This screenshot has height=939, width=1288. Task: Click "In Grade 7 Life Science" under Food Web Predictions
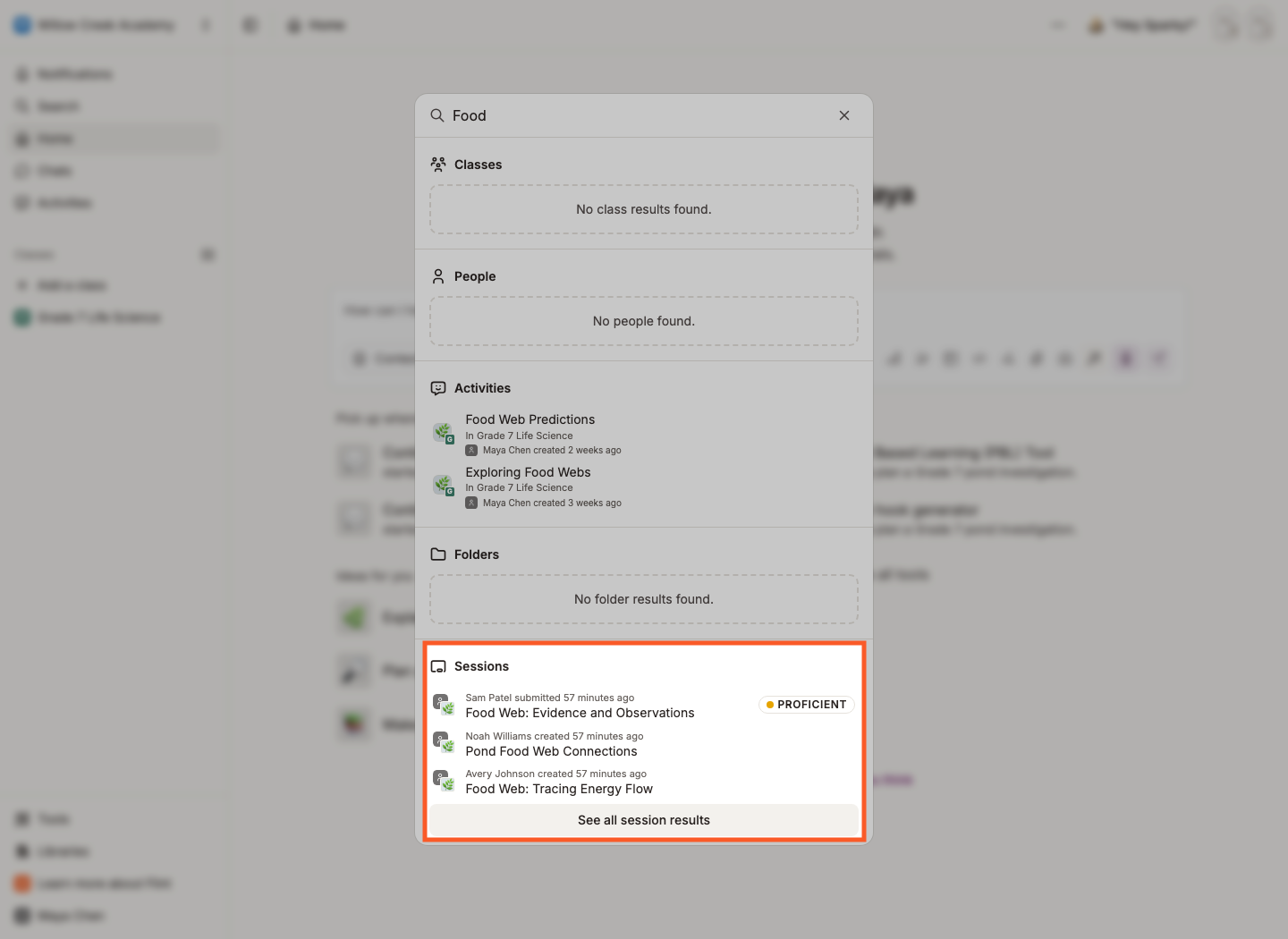519,436
